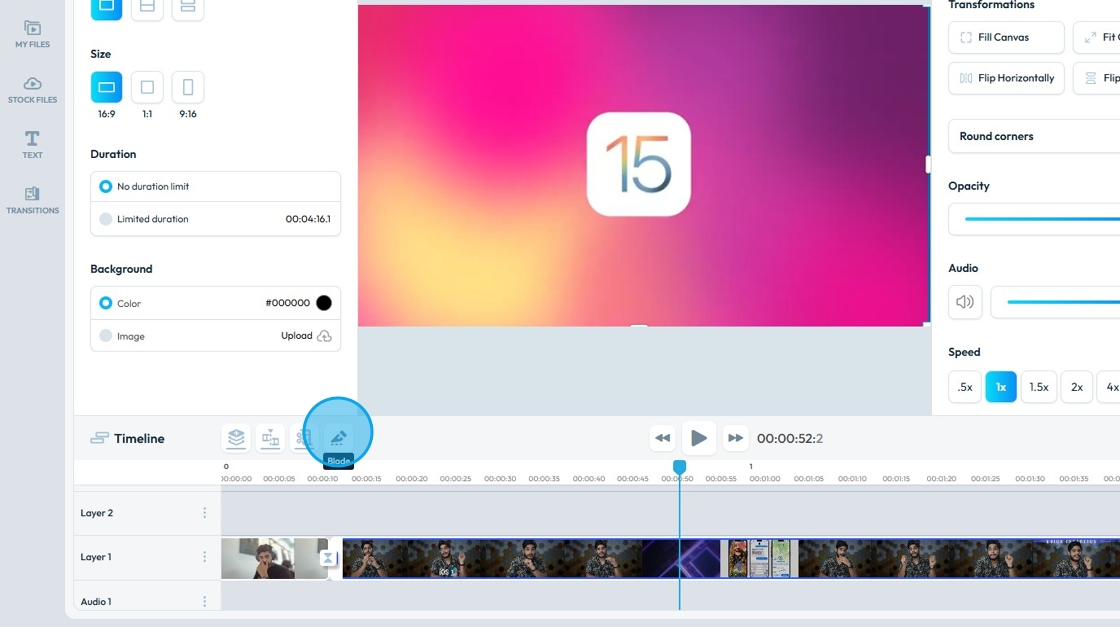Activate the Blade tool
This screenshot has width=1120, height=627.
[338, 438]
